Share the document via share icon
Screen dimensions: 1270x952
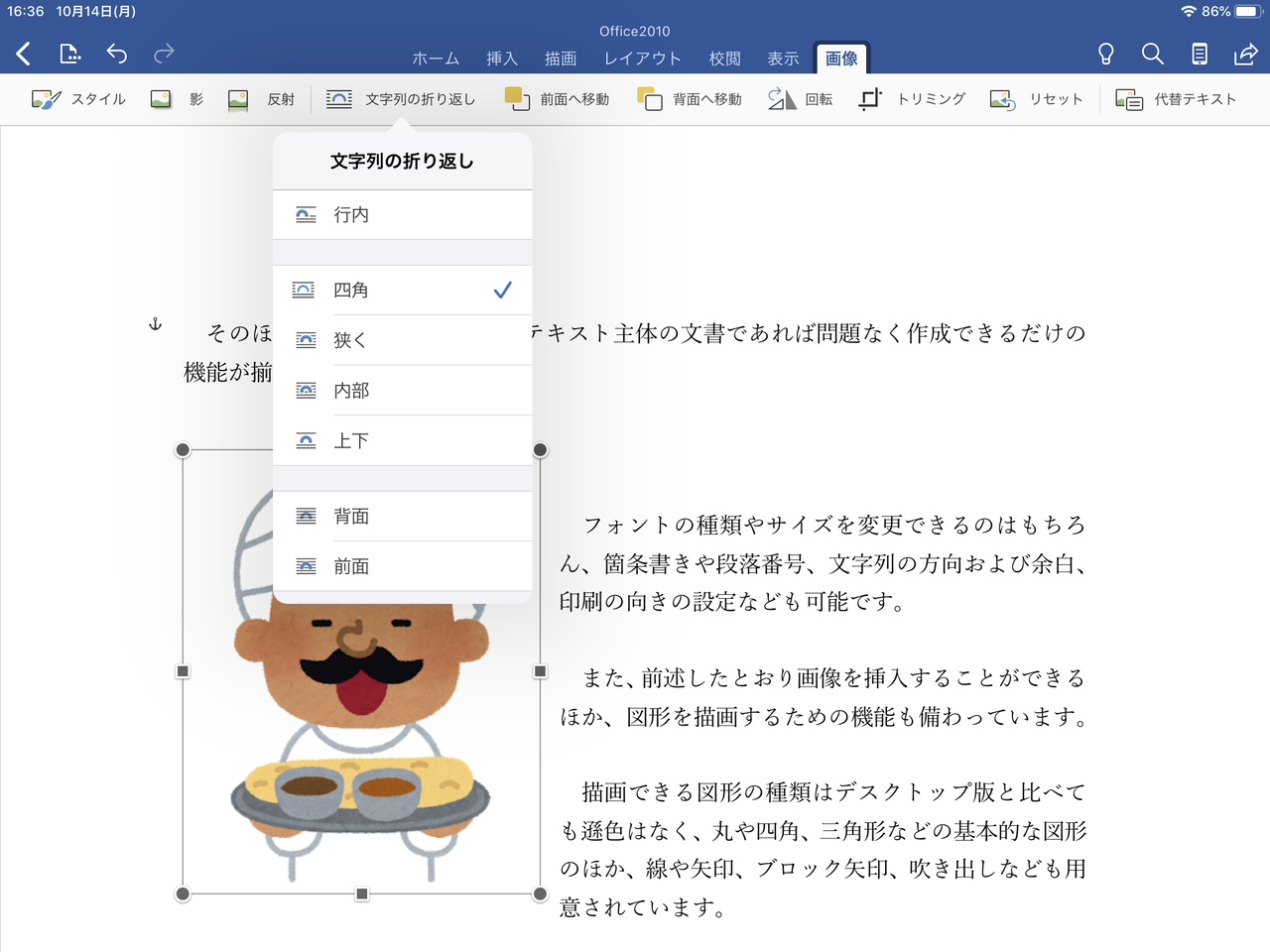(1245, 54)
